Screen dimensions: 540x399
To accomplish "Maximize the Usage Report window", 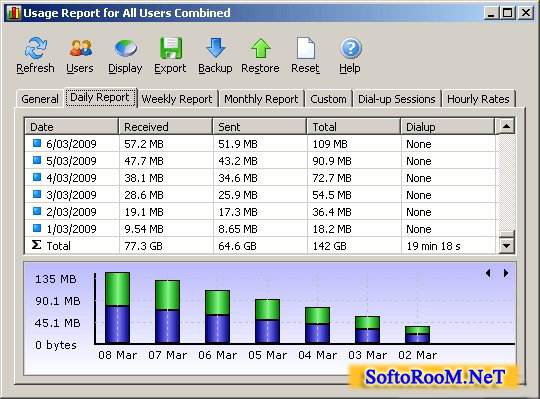I will coord(508,13).
